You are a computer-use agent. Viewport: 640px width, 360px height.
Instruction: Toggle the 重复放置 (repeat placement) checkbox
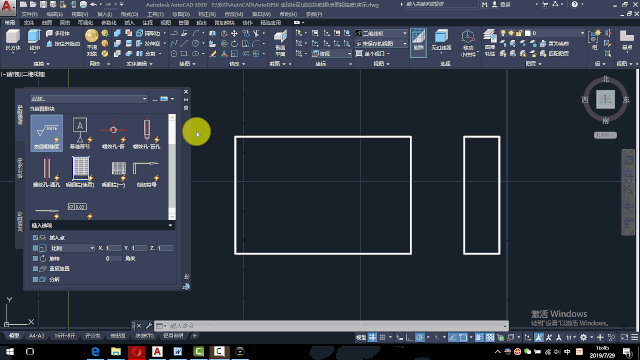tap(35, 269)
